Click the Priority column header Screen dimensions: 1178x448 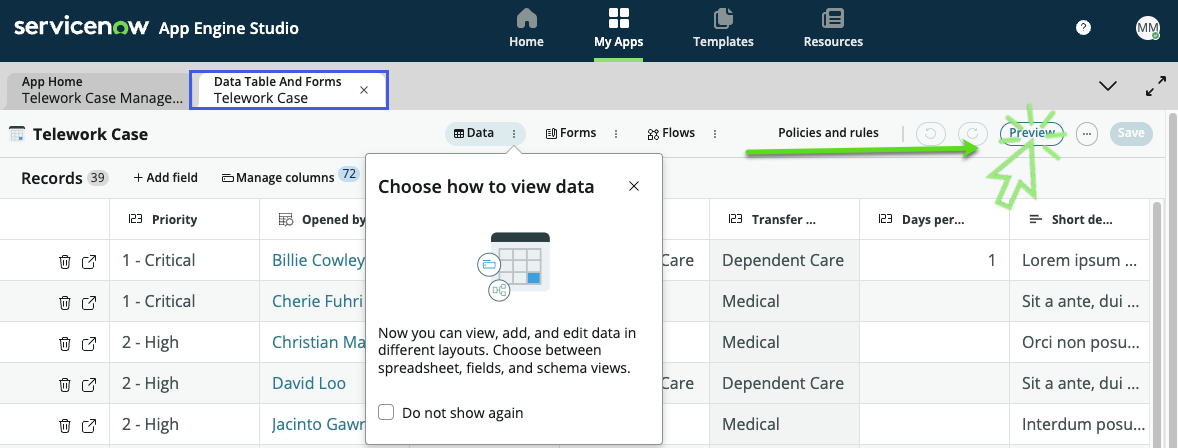coord(173,220)
